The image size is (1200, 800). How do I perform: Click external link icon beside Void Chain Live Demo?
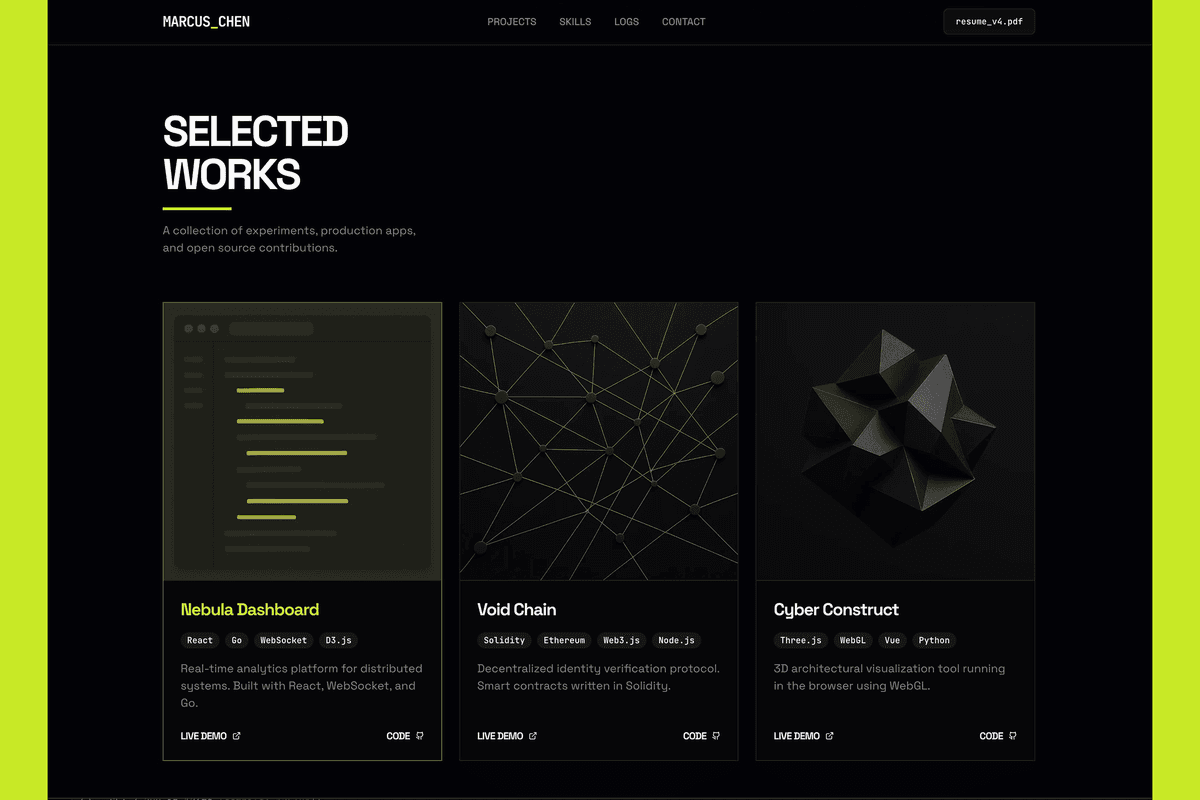(x=533, y=736)
